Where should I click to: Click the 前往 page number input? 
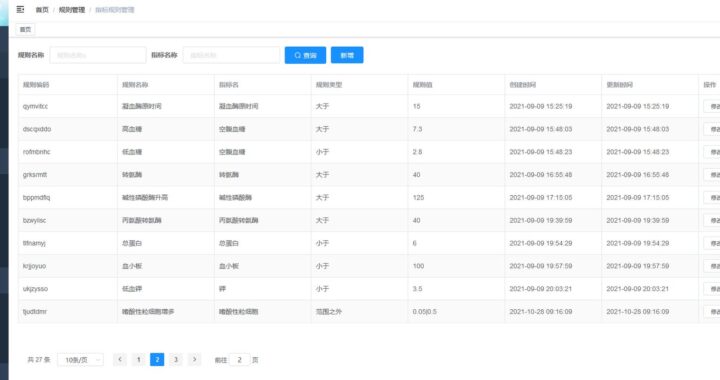click(x=239, y=360)
